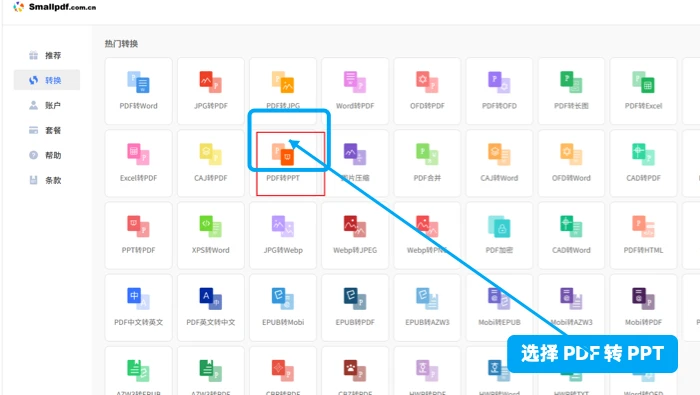The width and height of the screenshot is (700, 395).
Task: Open the PDF转Excel converter tile
Action: 643,91
